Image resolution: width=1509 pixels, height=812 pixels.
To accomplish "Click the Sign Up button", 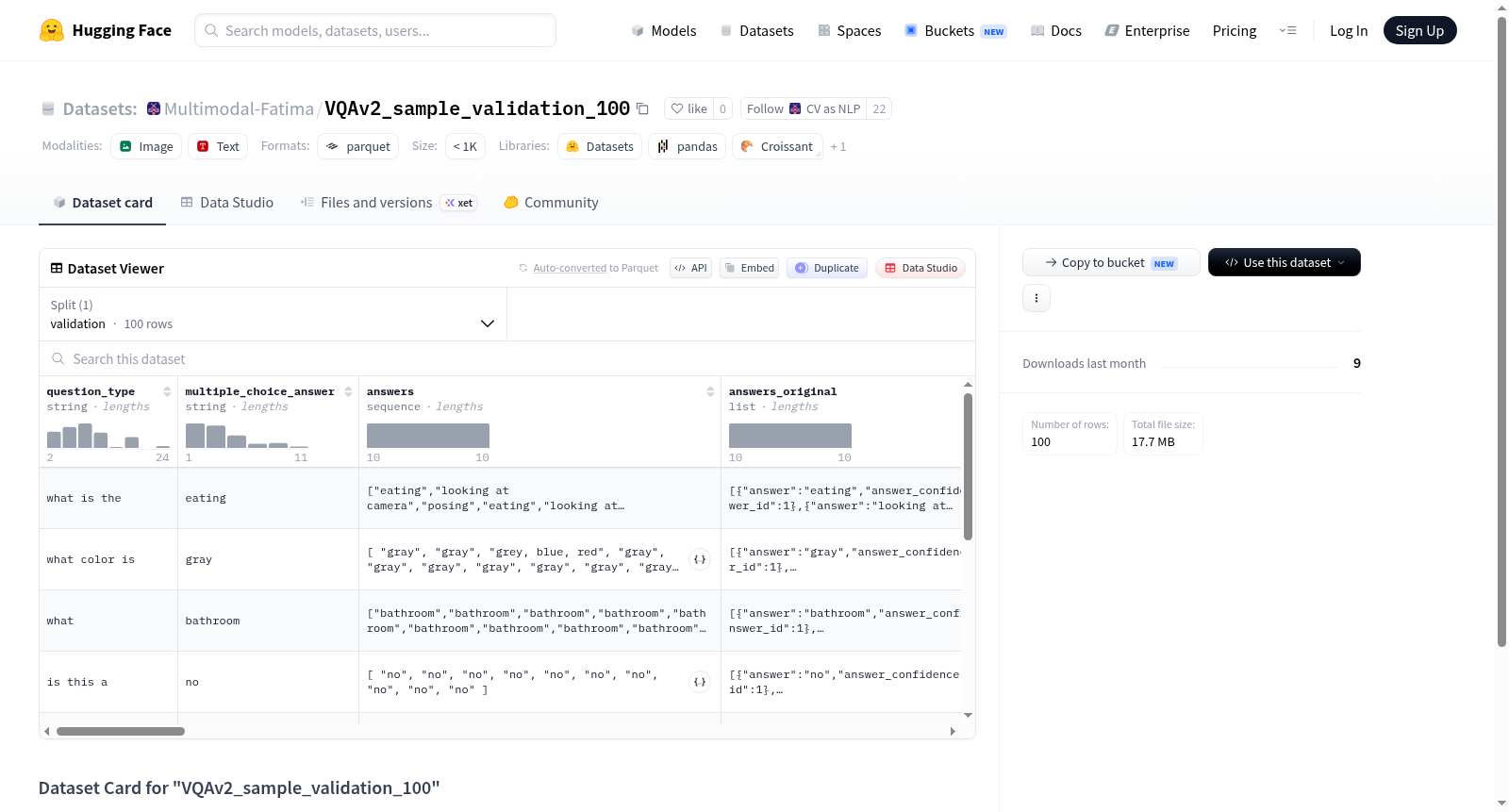I will pos(1420,30).
